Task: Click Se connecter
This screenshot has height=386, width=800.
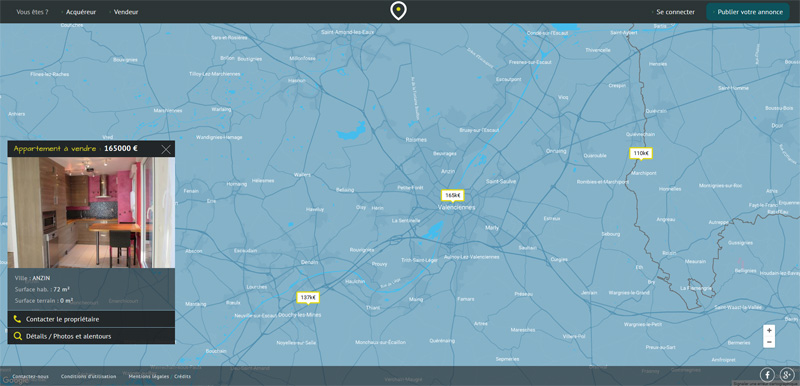Action: point(676,12)
